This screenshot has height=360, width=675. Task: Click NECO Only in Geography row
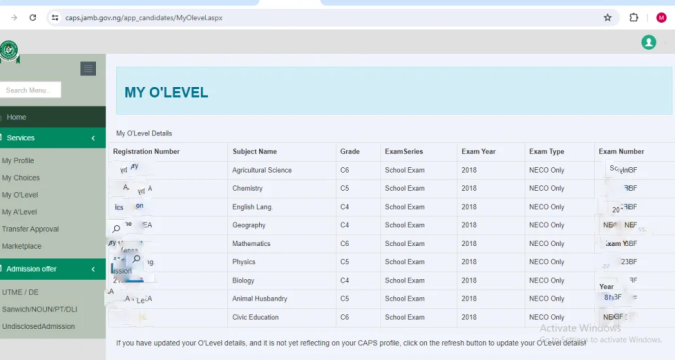[547, 225]
